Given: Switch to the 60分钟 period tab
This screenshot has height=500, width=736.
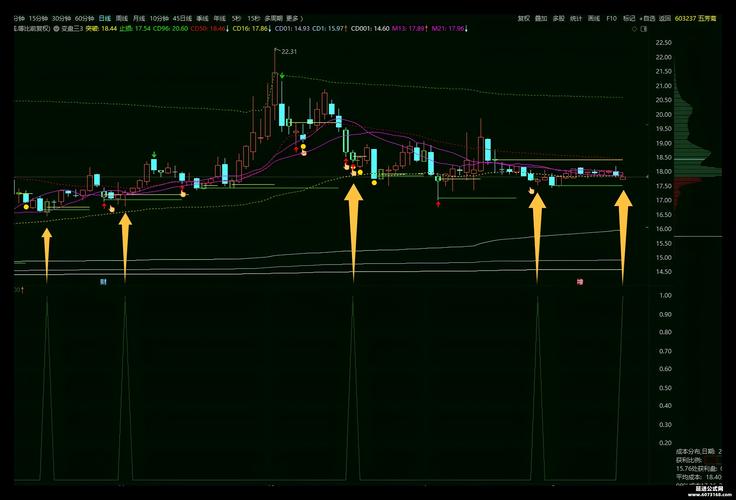Looking at the screenshot, I should coord(84,18).
